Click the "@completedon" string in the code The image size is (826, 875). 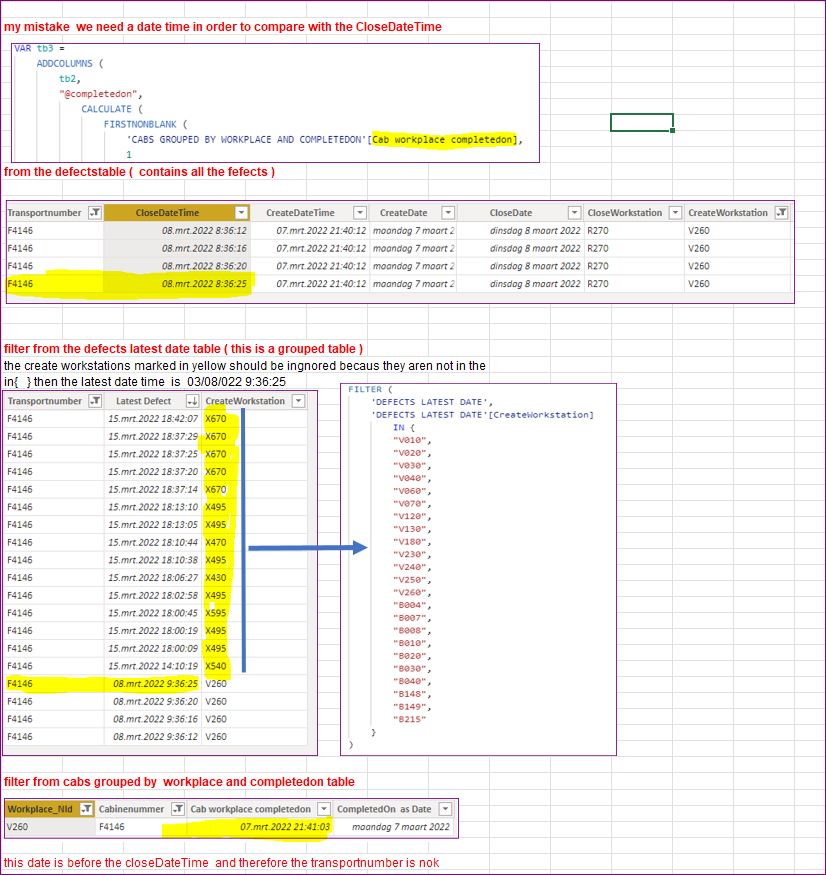(98, 94)
